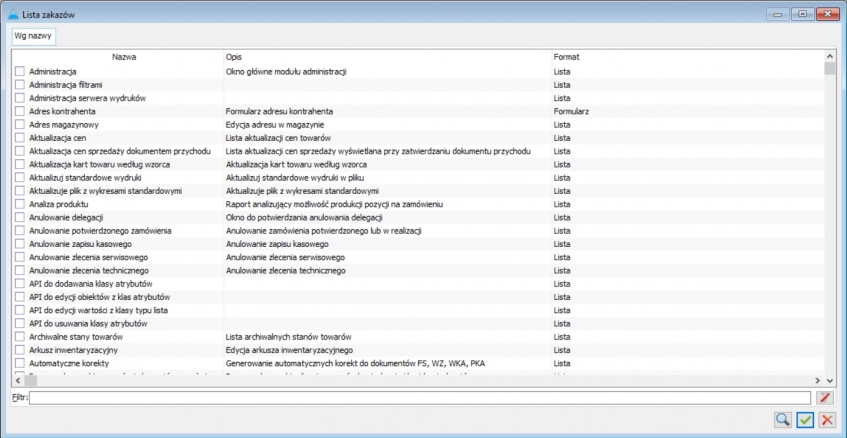Check the Administracja checkbox
Image resolution: width=847 pixels, height=438 pixels.
click(20, 72)
